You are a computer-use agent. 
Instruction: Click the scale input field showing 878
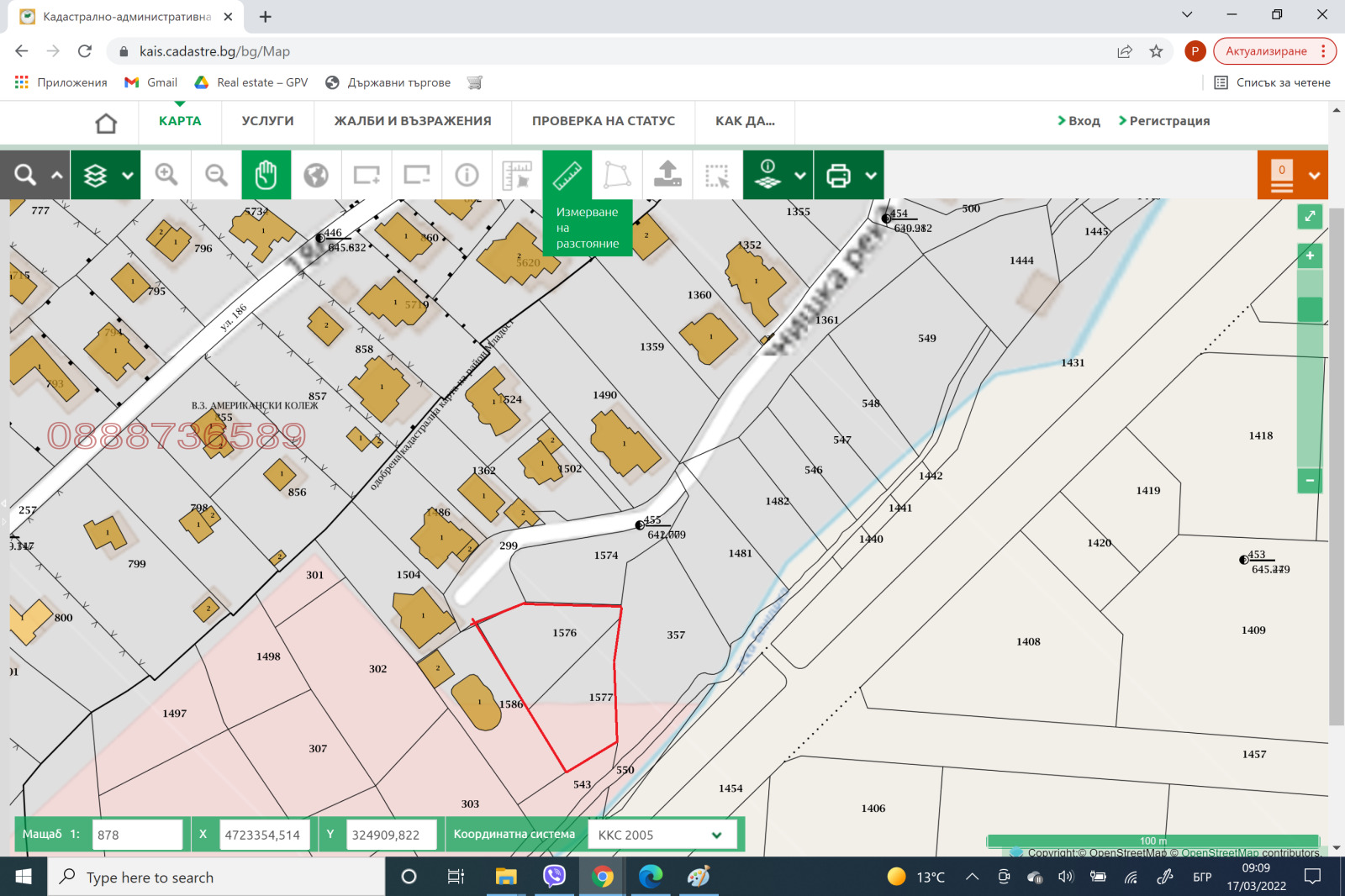click(x=137, y=835)
